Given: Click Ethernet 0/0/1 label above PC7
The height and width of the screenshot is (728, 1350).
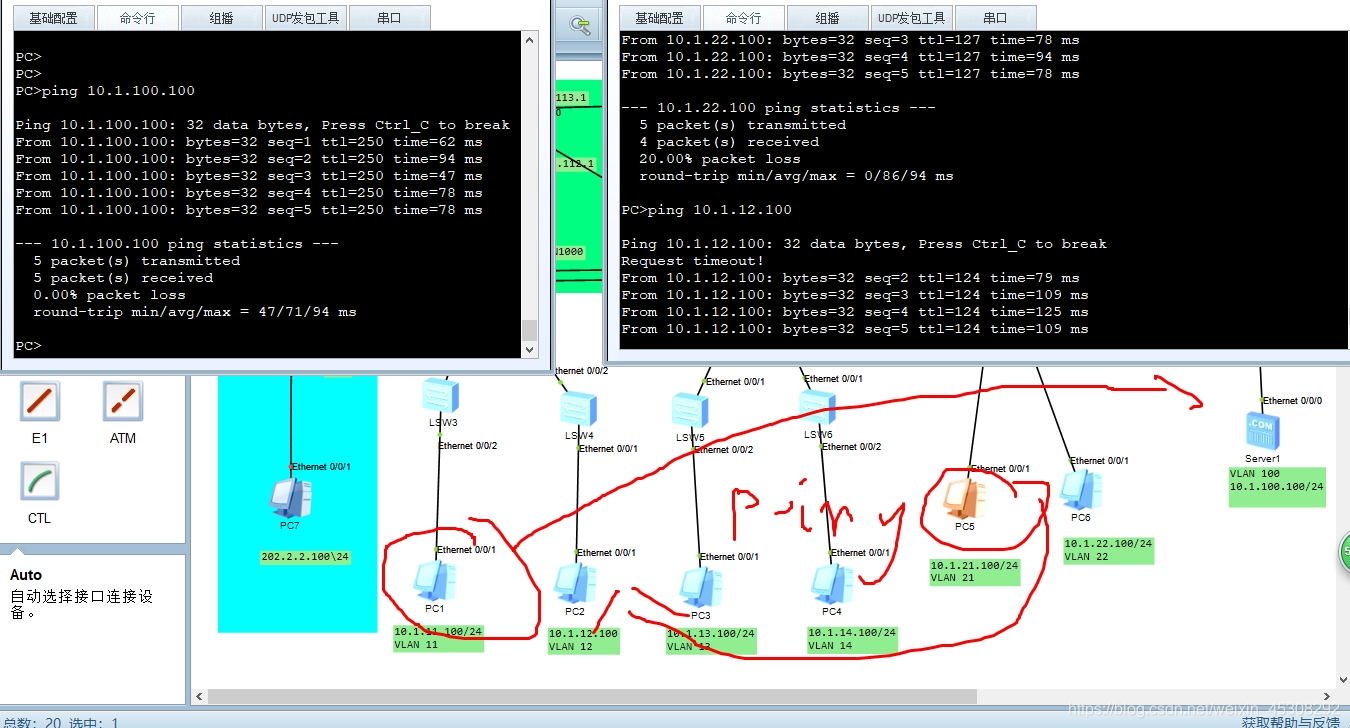Looking at the screenshot, I should pos(321,466).
